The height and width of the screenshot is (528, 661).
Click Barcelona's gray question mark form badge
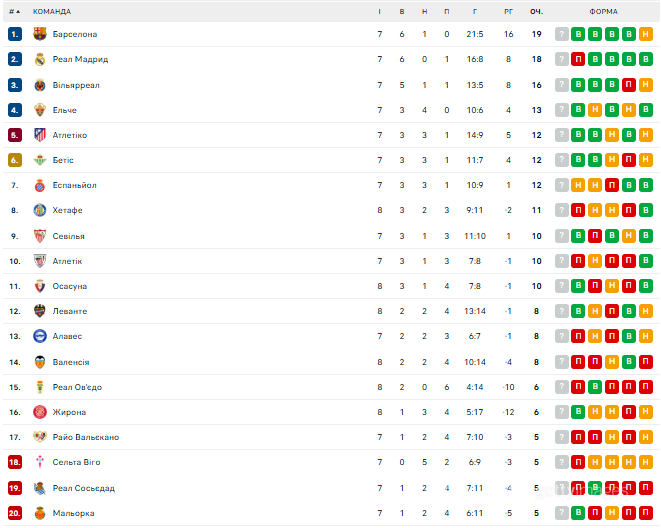point(562,34)
